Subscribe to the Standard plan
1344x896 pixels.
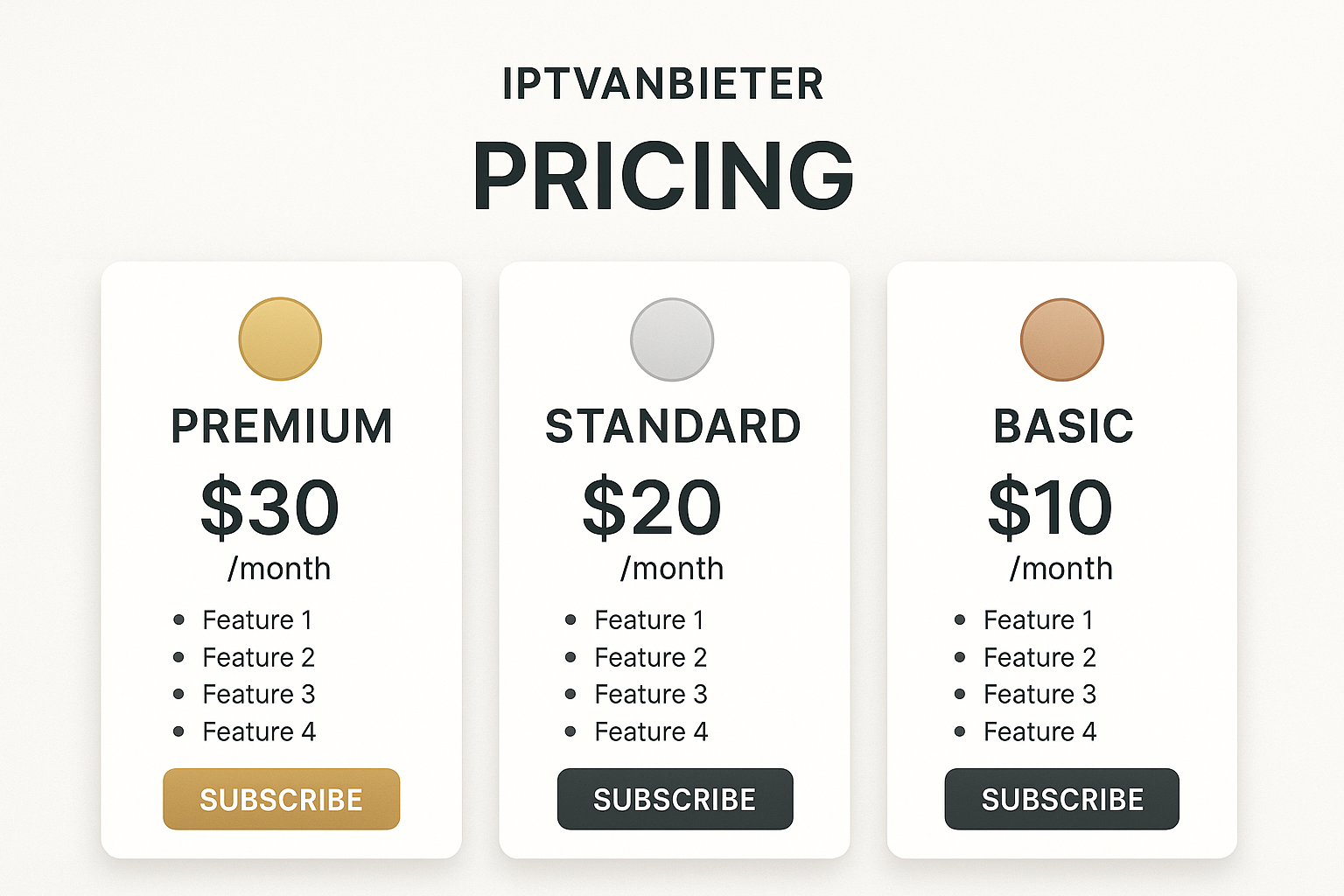(675, 799)
